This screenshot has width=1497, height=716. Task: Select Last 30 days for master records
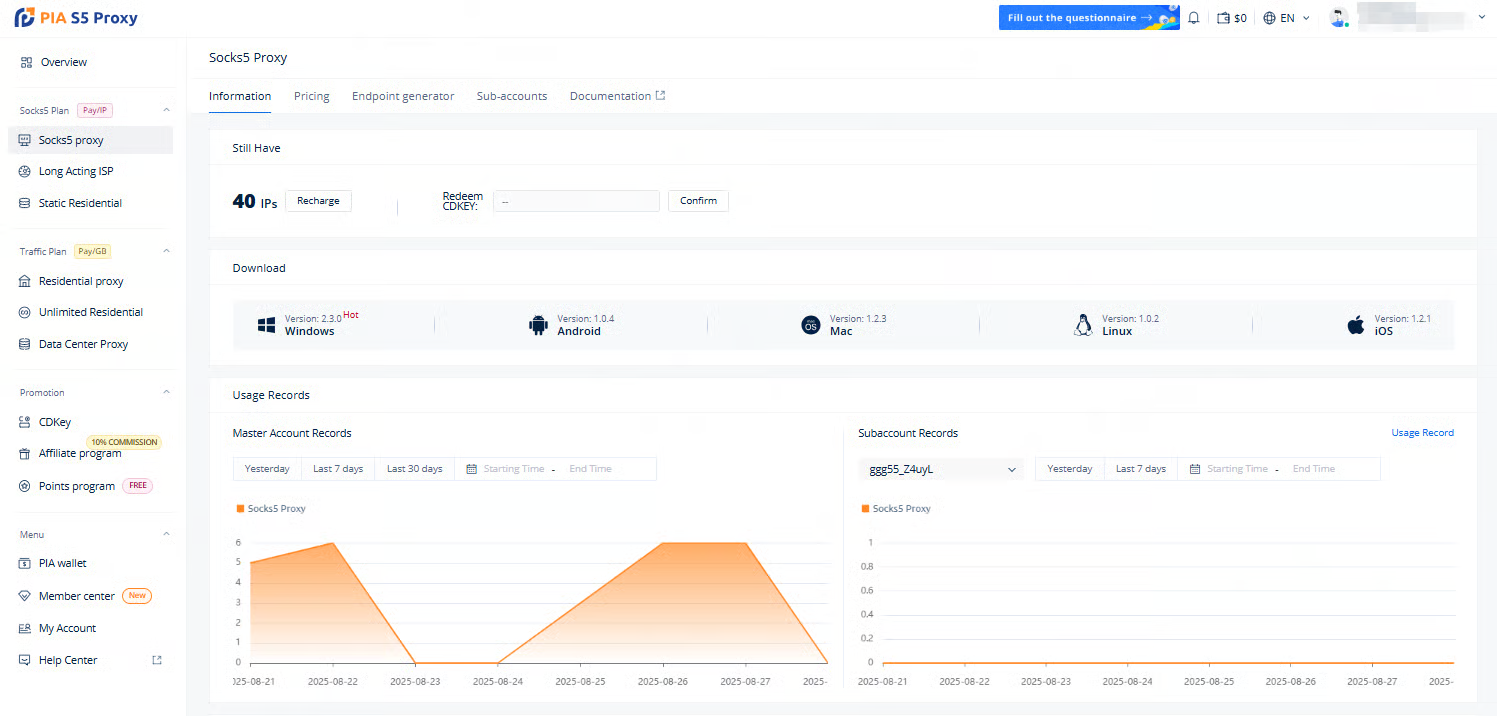[414, 469]
